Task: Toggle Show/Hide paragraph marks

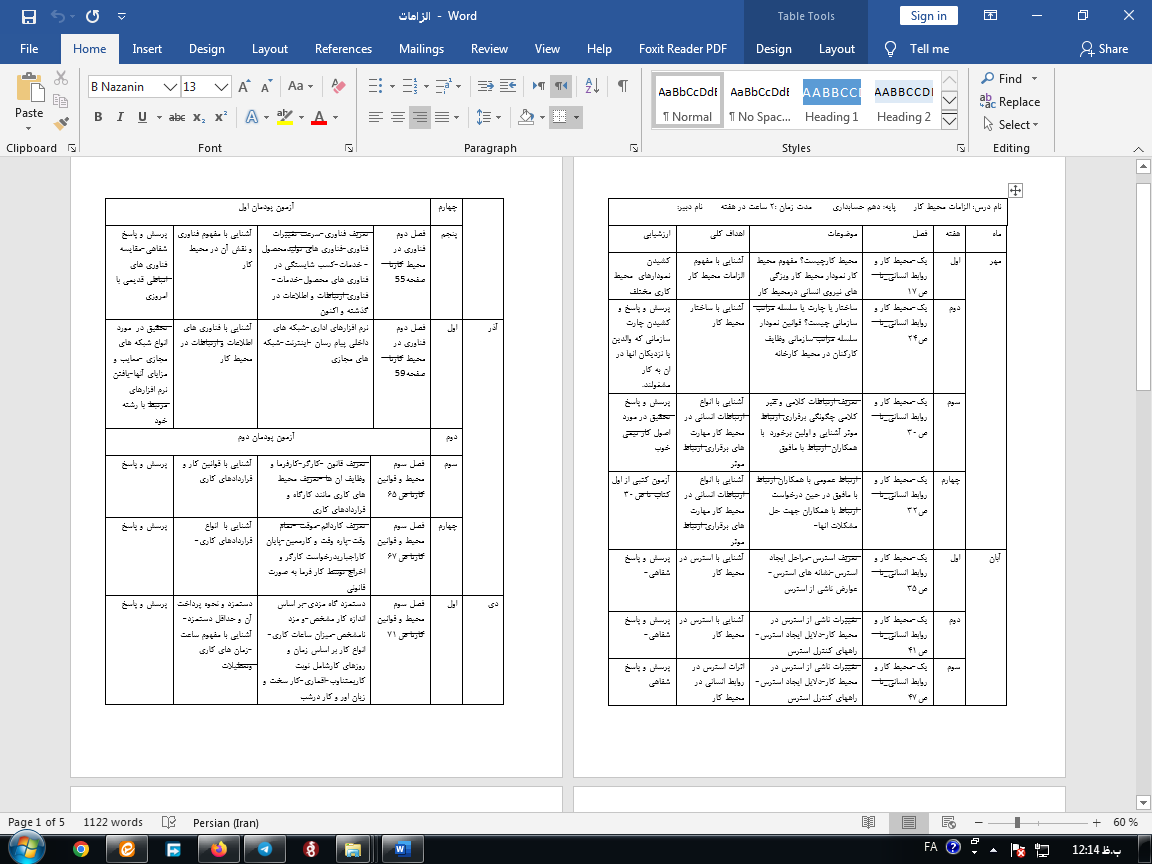Action: click(x=622, y=86)
